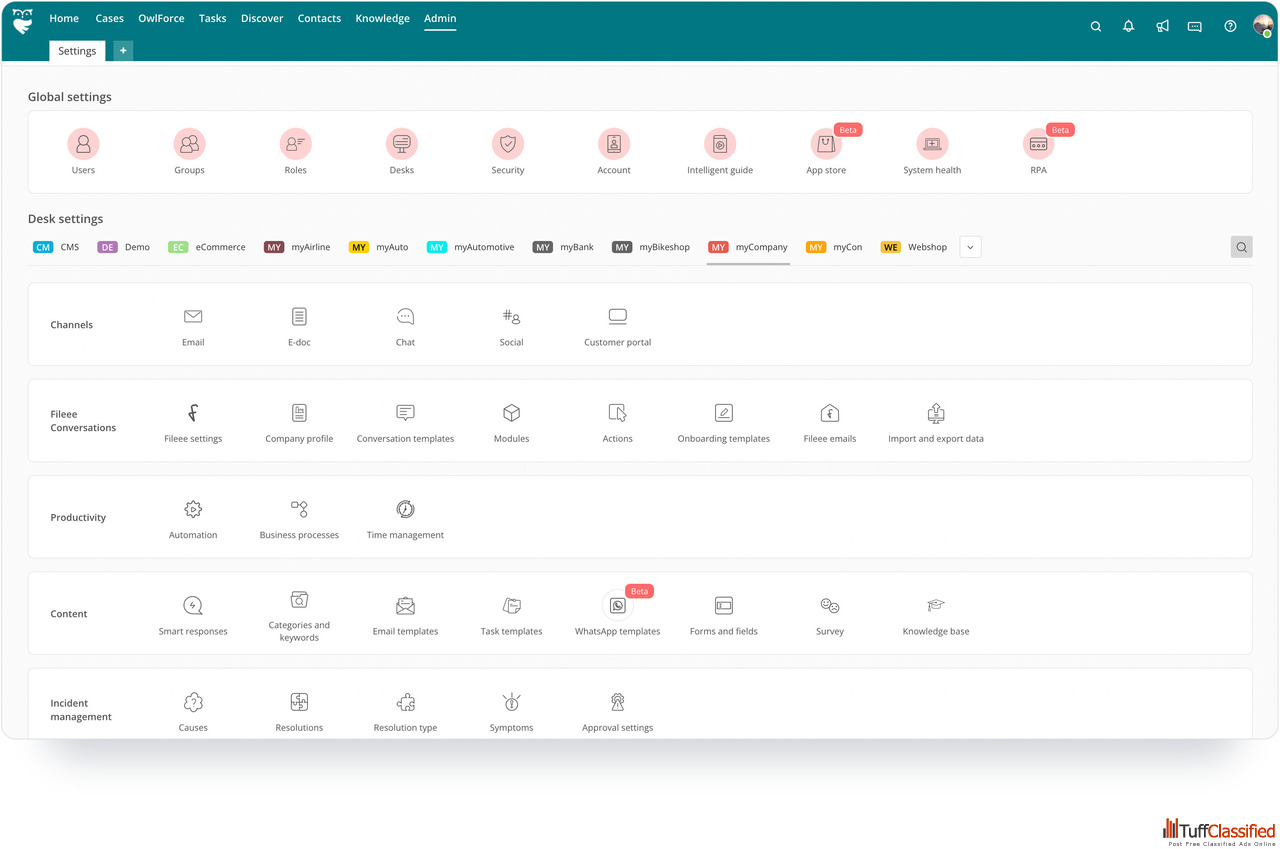Open Approval settings icon
1280x849 pixels.
[618, 702]
